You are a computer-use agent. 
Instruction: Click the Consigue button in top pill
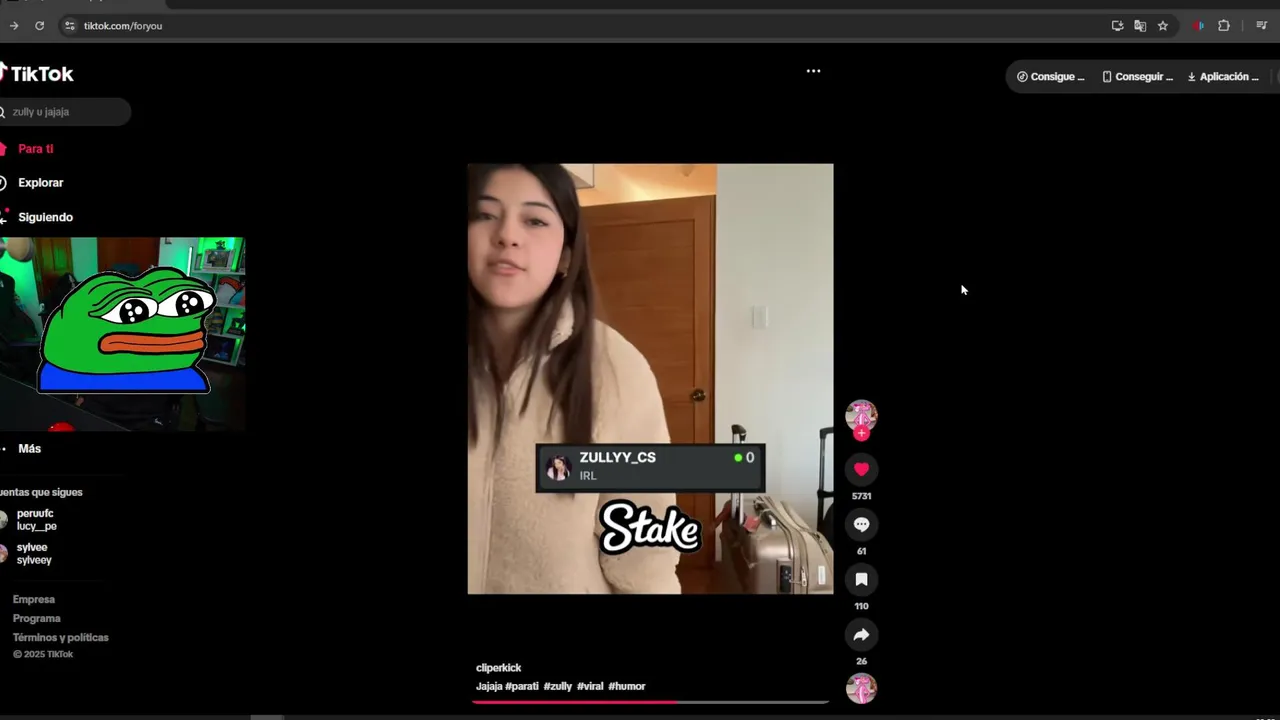(x=1051, y=77)
